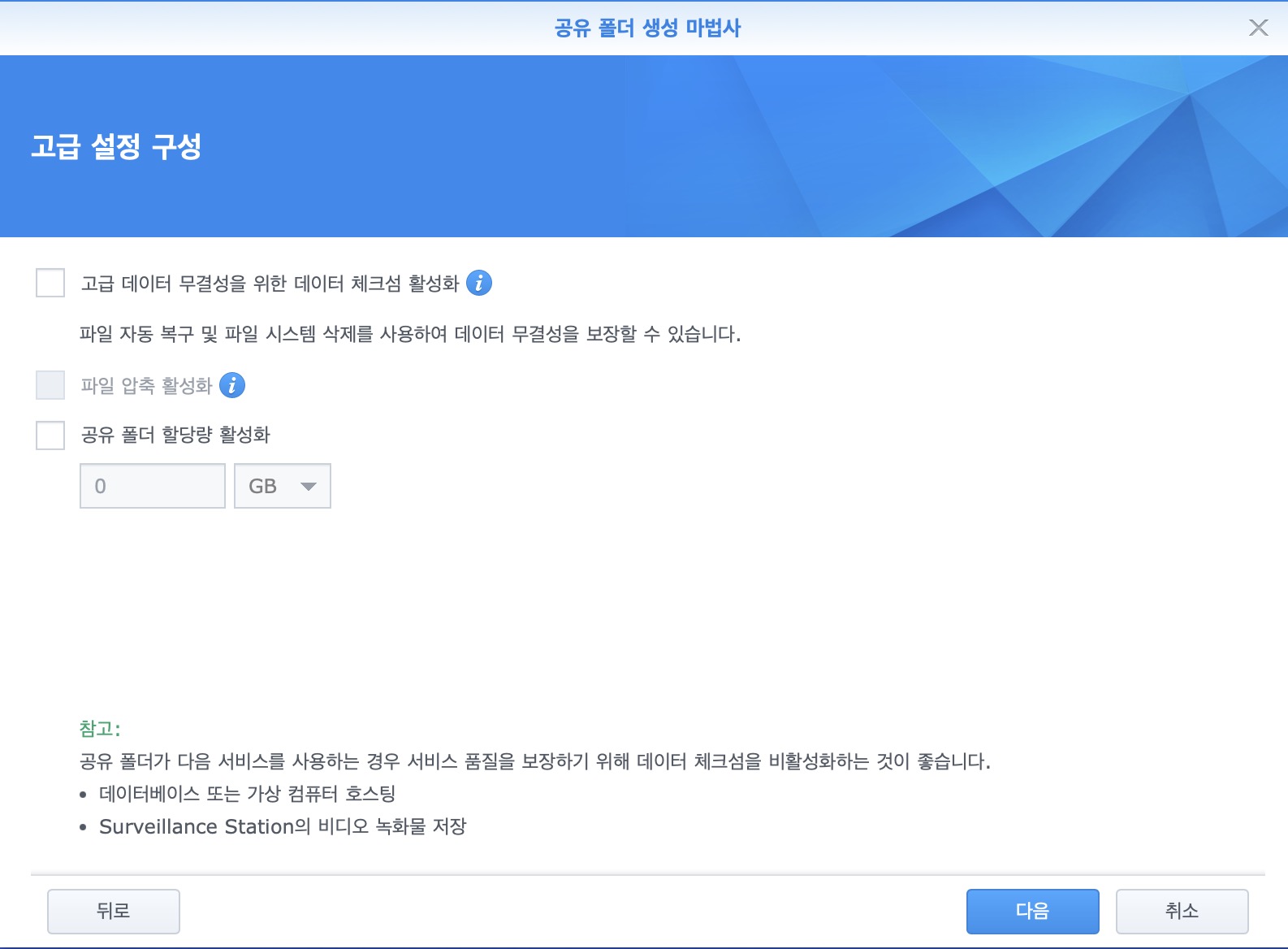Open info icon beside 데이터 체크섬 활성화
1288x949 pixels.
[479, 283]
